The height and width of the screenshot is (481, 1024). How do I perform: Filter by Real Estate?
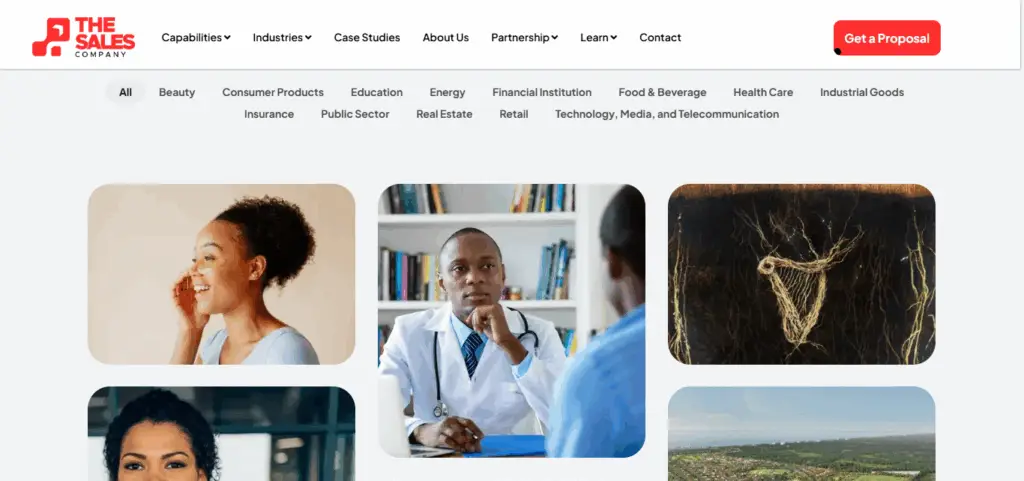coord(444,114)
